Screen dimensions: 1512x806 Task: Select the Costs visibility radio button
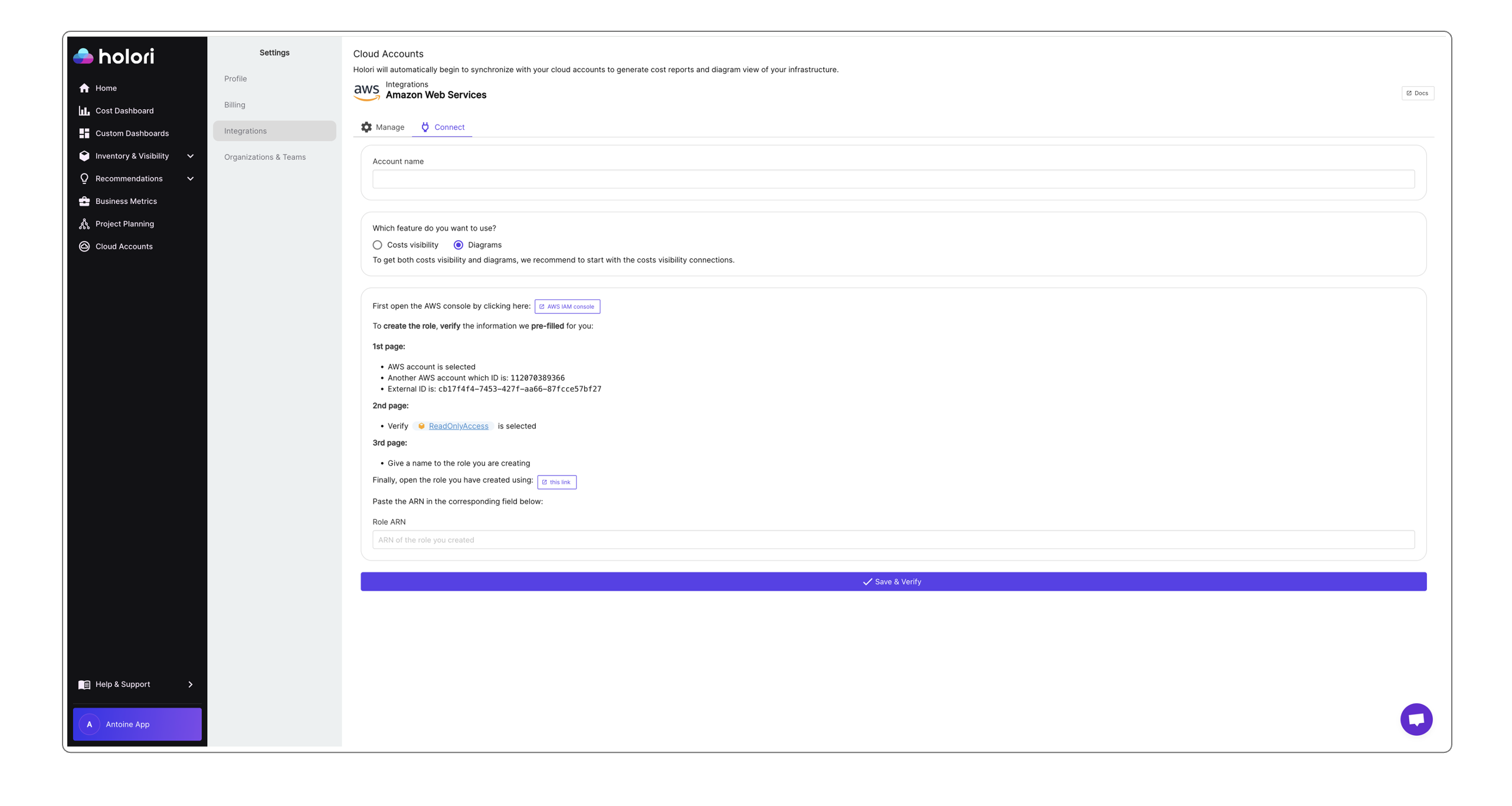tap(377, 245)
